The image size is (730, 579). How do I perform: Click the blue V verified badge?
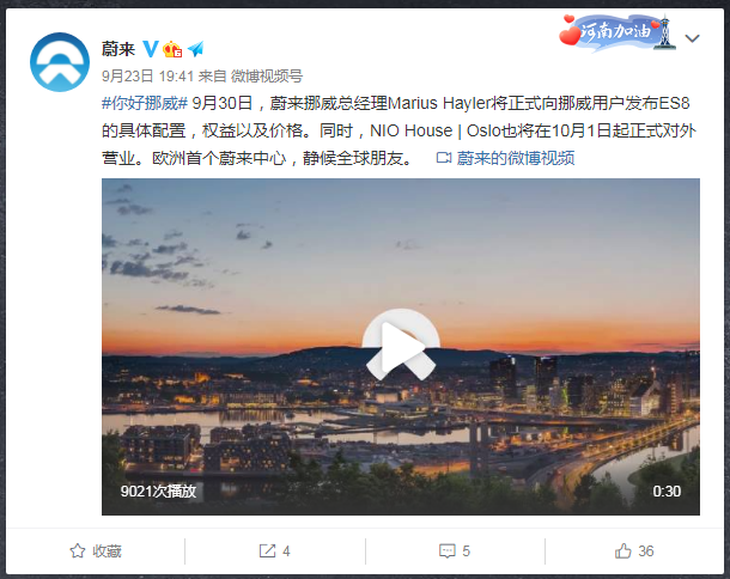click(150, 48)
